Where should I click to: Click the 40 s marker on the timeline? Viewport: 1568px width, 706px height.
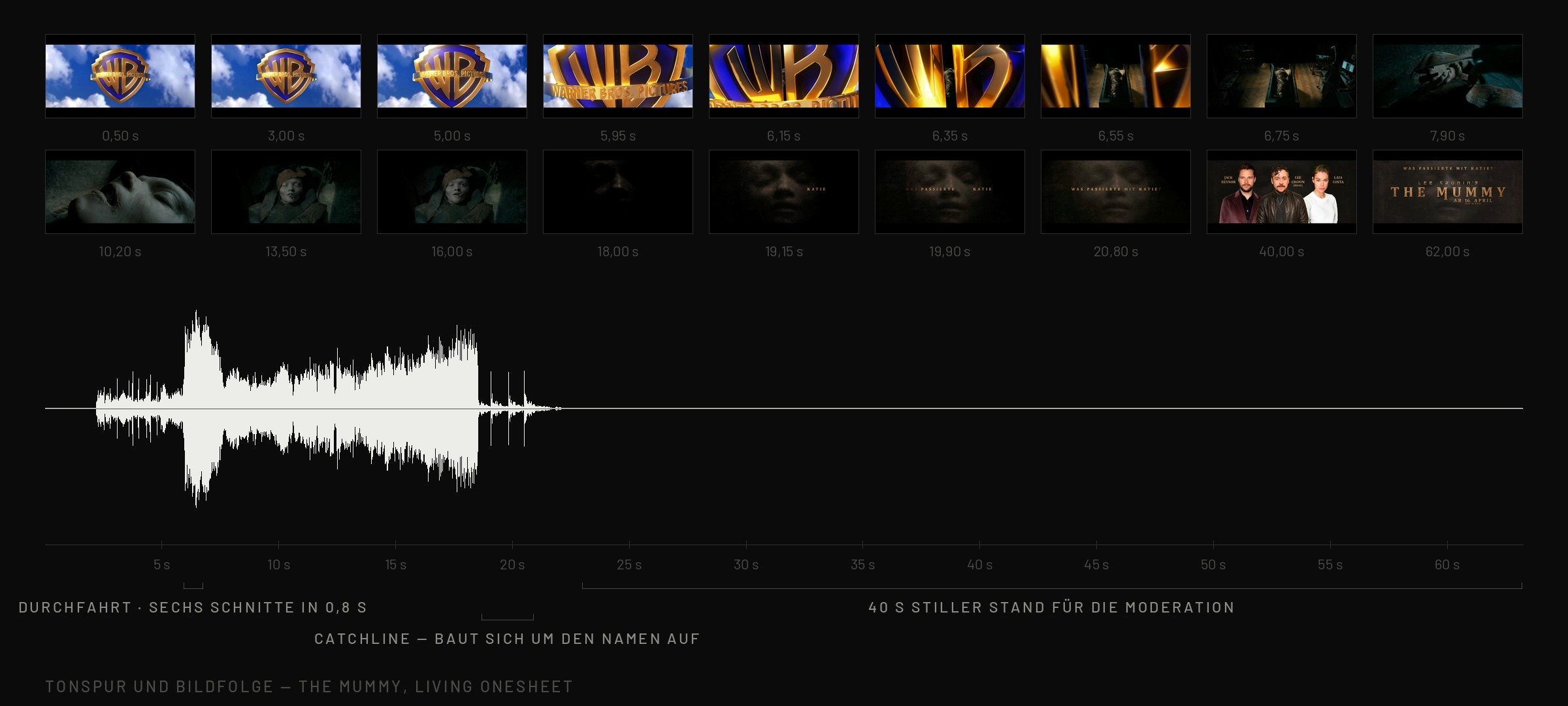(x=979, y=564)
